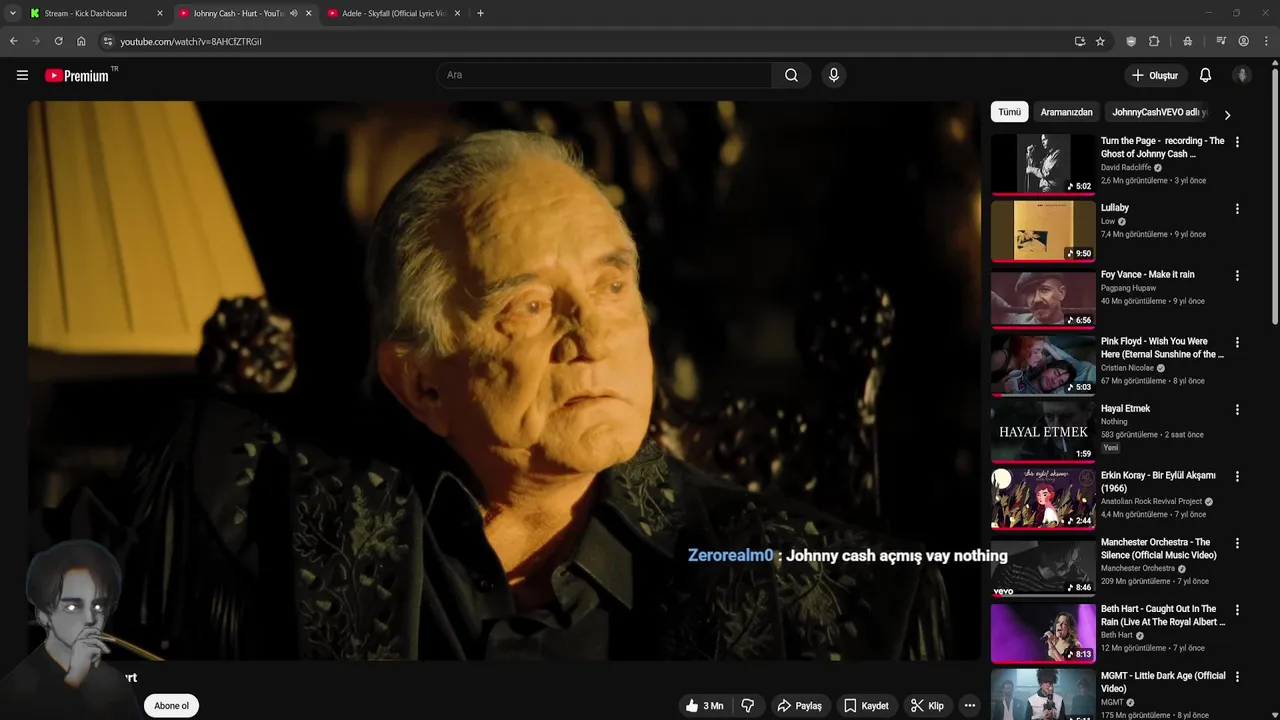
Task: Like the video (3 Mn)
Action: (704, 705)
